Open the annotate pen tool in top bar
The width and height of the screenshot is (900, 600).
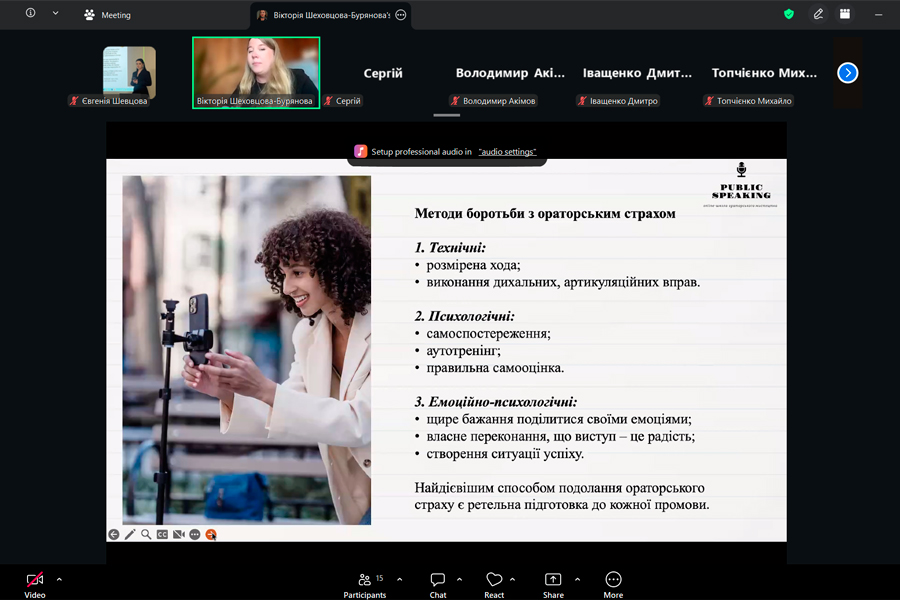[x=818, y=15]
